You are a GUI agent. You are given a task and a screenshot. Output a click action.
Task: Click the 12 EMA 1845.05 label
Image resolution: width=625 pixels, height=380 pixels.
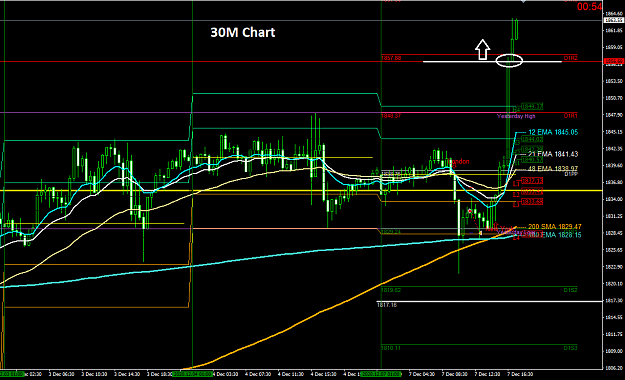pos(553,132)
